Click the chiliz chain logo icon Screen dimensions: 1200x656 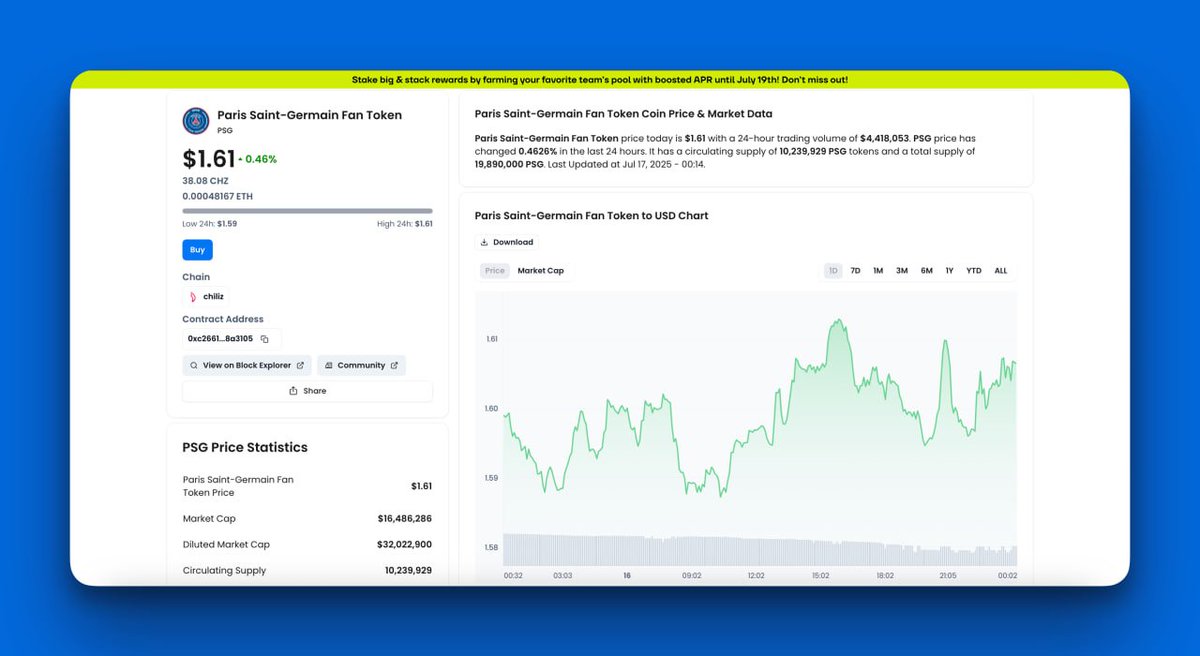pyautogui.click(x=193, y=296)
